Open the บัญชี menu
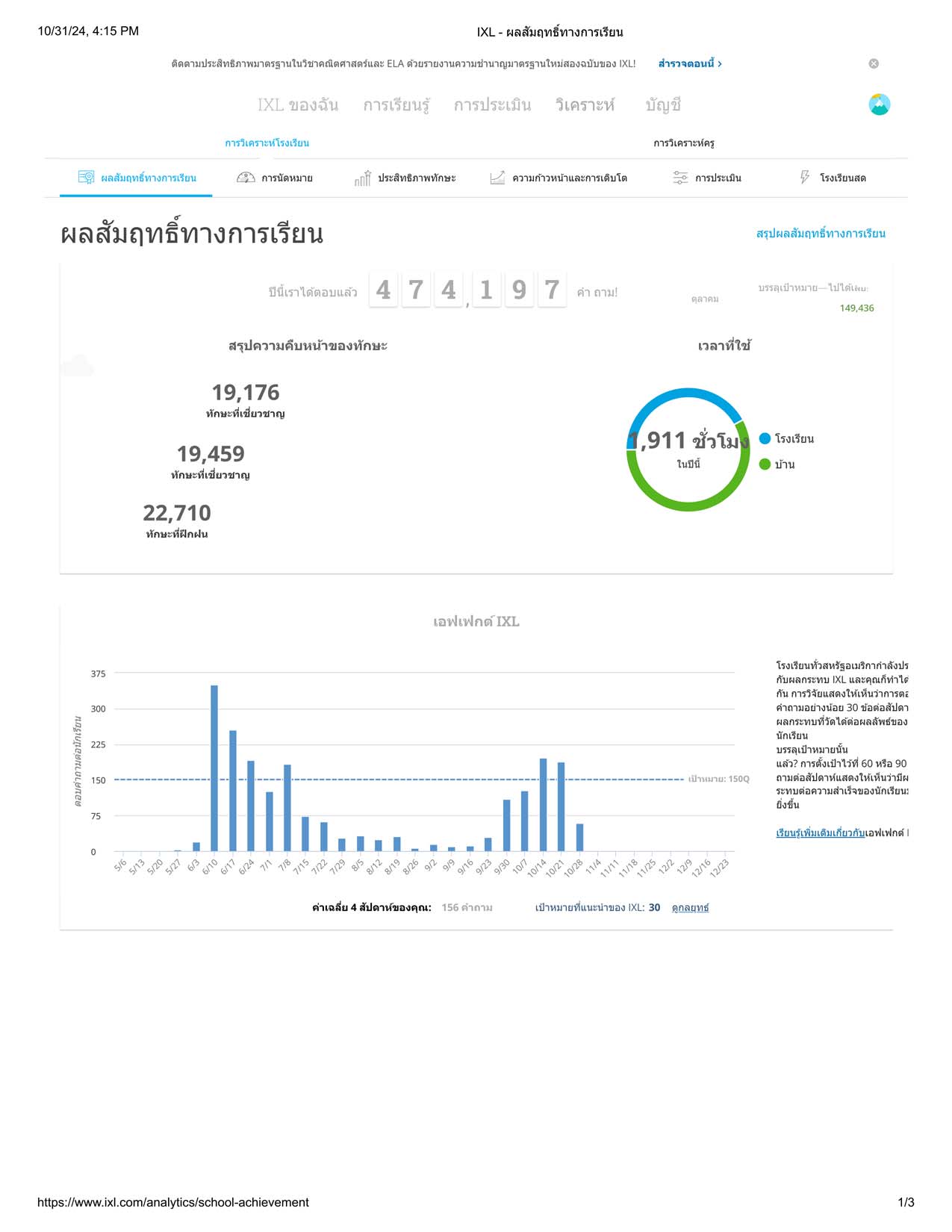Screen dimensions: 952x1232 coord(663,105)
